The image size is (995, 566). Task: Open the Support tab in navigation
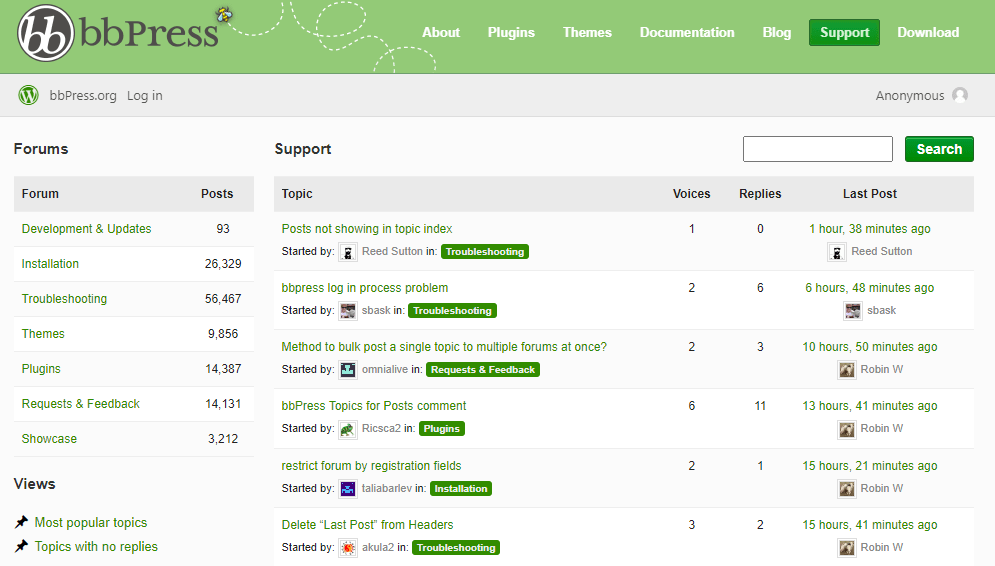coord(844,32)
